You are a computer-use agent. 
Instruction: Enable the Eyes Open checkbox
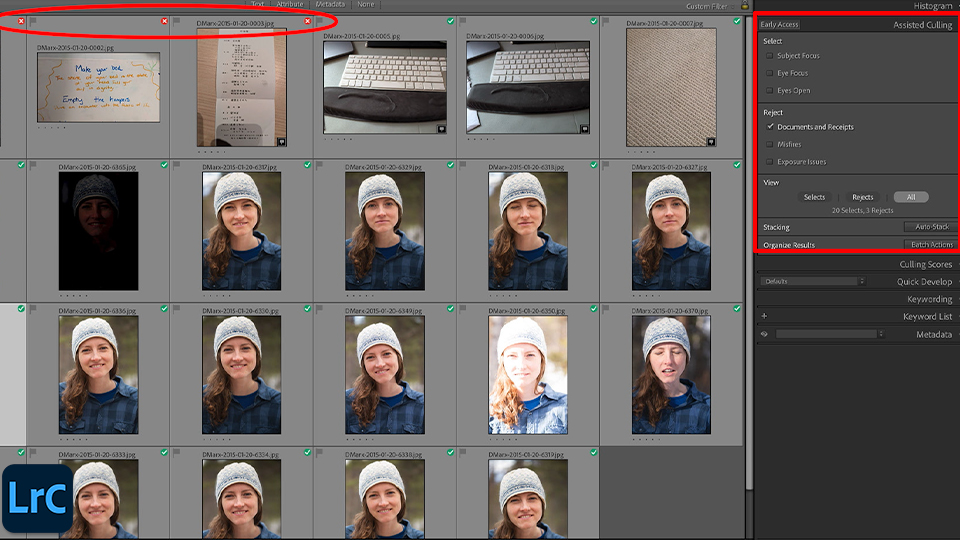(x=770, y=91)
